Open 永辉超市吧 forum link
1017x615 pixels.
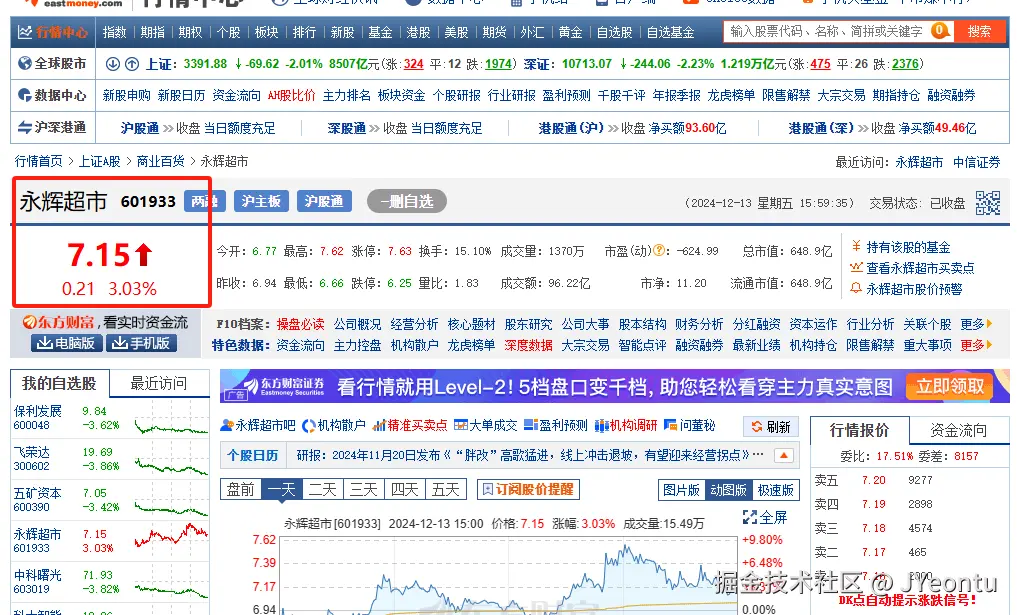(257, 426)
